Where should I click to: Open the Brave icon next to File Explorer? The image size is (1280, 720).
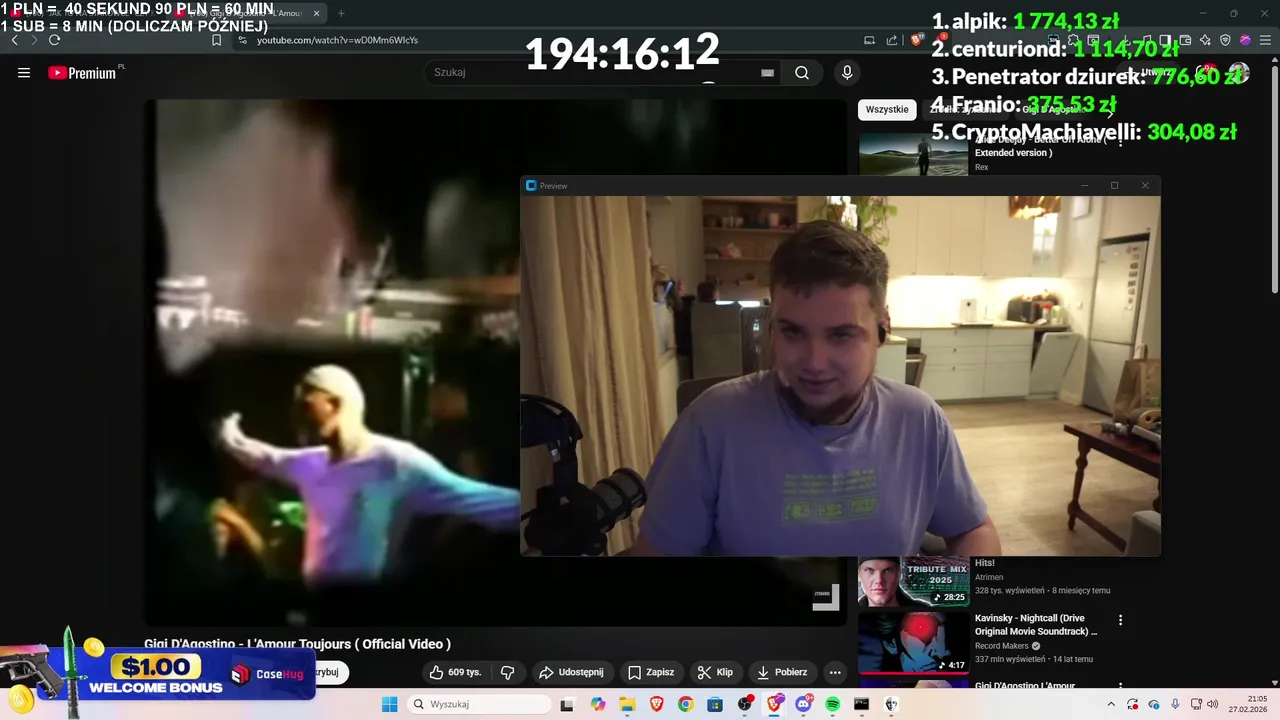(x=657, y=704)
